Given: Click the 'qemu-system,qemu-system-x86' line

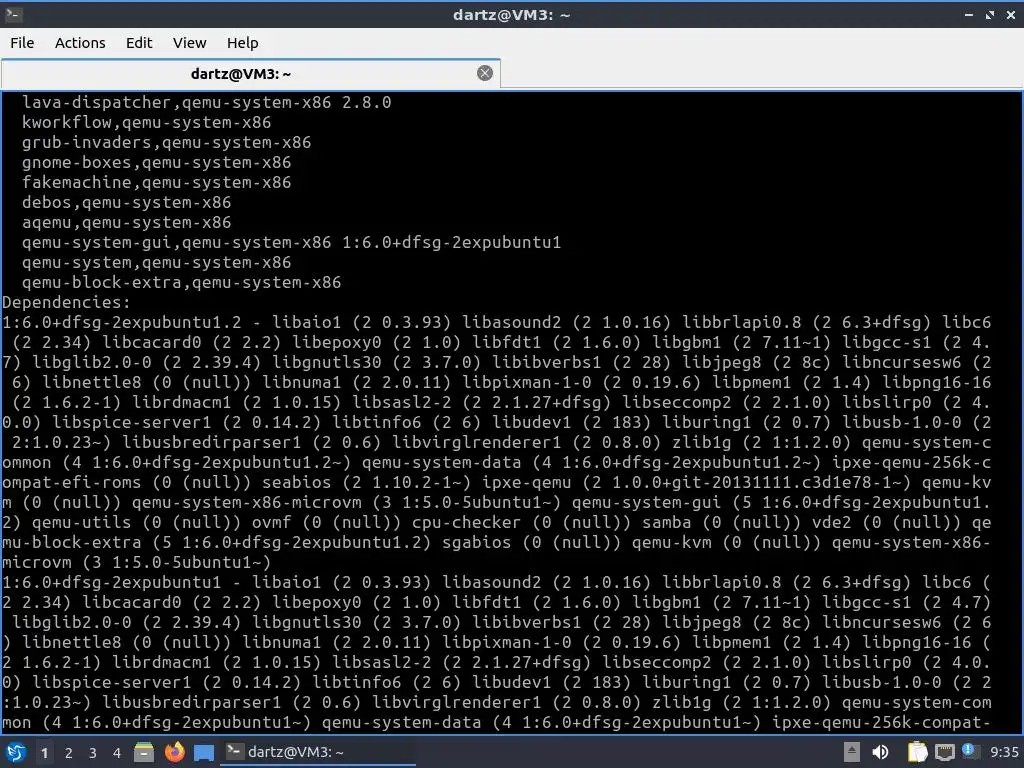Looking at the screenshot, I should 156,263.
